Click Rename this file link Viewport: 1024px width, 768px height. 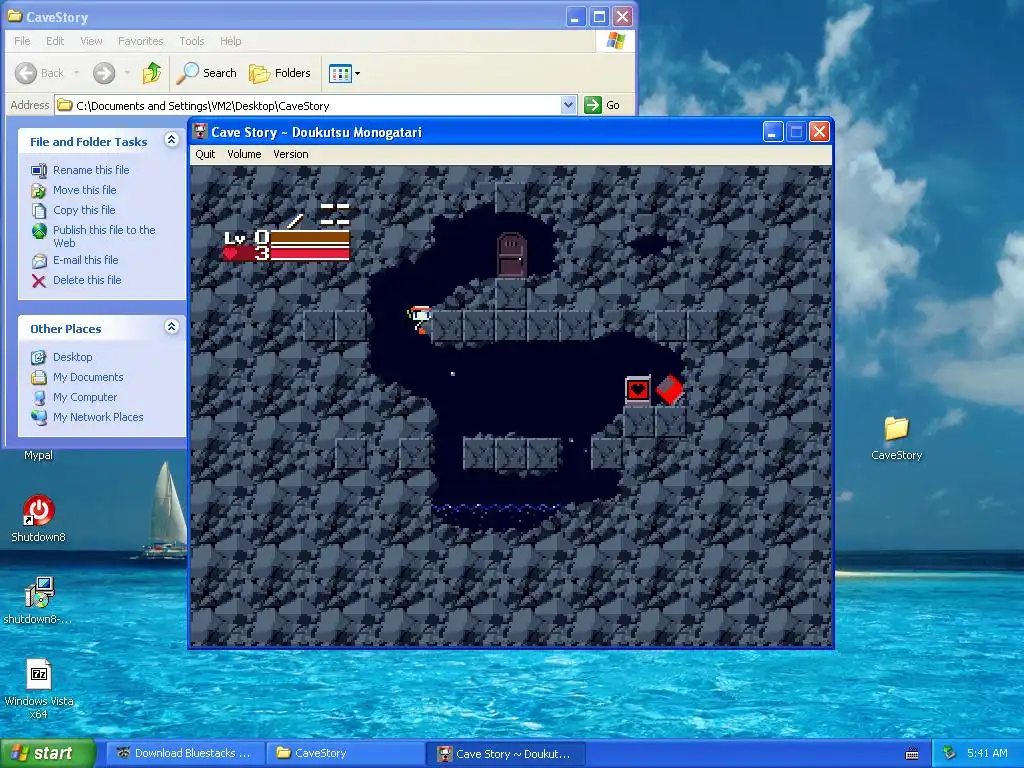coord(91,170)
